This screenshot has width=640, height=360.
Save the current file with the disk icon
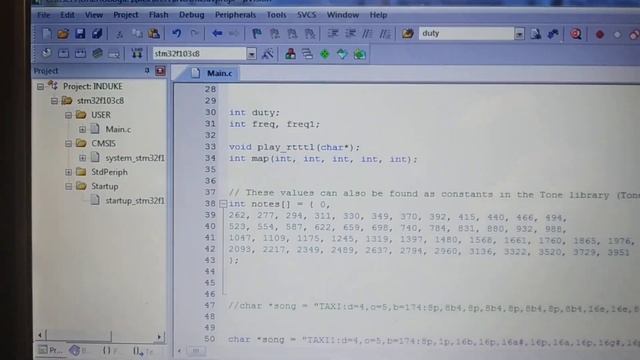click(80, 33)
